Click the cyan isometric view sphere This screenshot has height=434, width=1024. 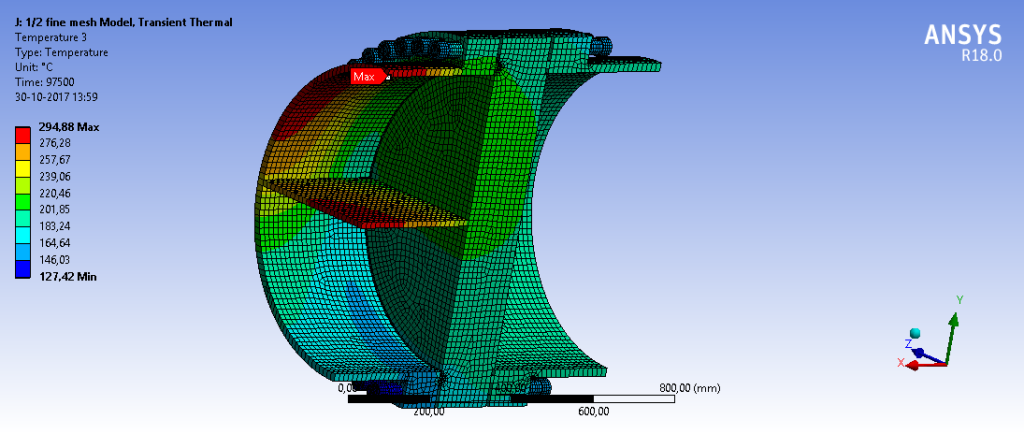tap(914, 333)
